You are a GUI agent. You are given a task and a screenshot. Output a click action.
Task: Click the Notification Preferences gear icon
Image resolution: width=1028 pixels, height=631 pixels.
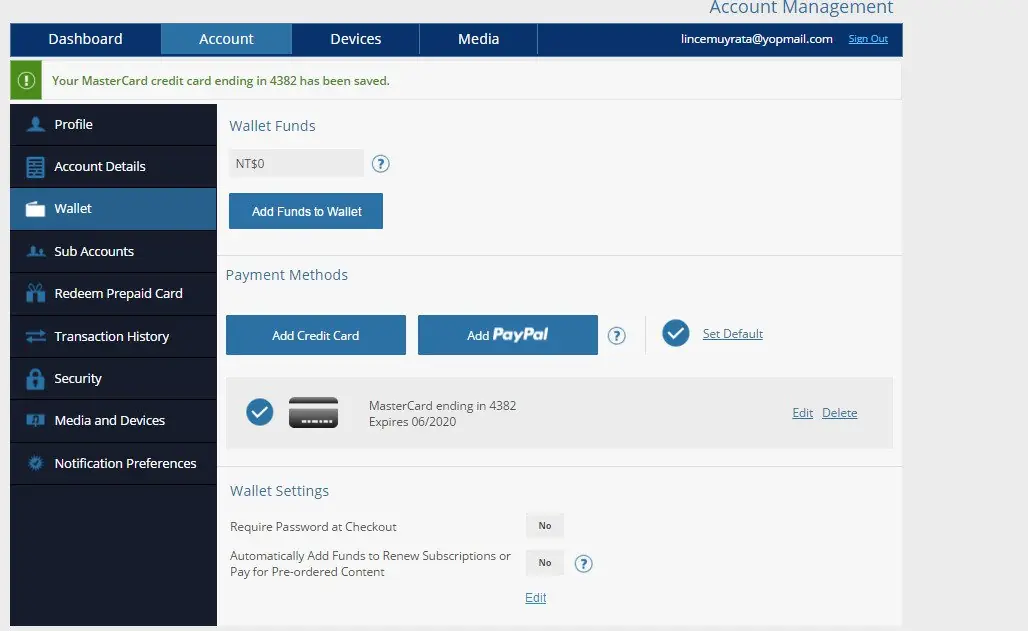[35, 463]
